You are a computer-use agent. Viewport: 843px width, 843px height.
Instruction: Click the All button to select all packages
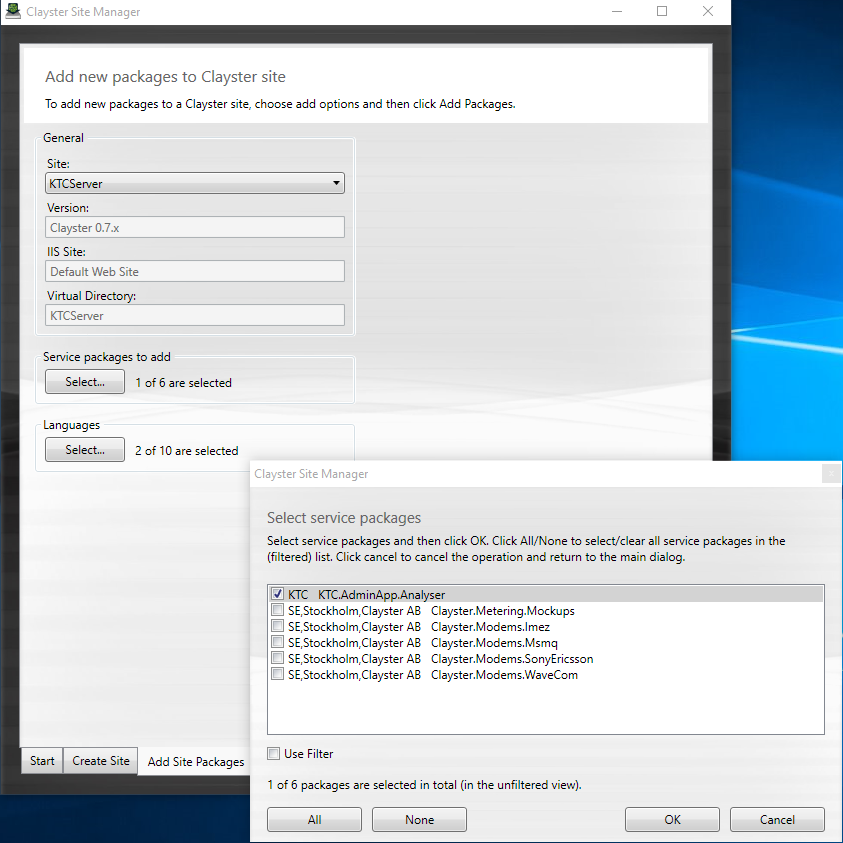click(x=315, y=819)
